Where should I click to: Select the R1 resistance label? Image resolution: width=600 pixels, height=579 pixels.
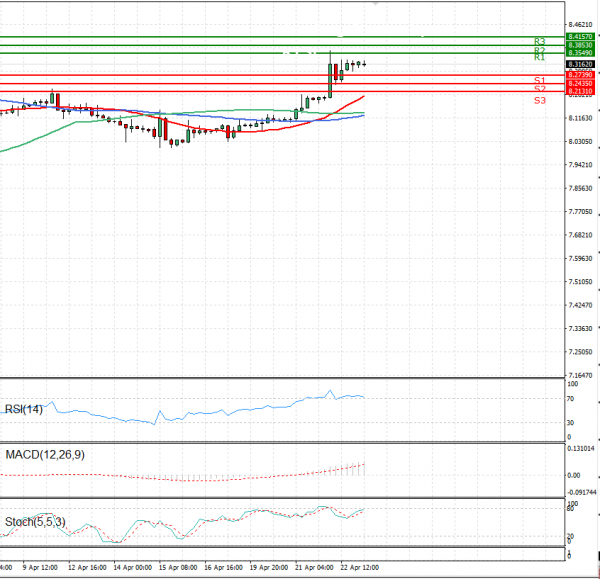[x=540, y=57]
